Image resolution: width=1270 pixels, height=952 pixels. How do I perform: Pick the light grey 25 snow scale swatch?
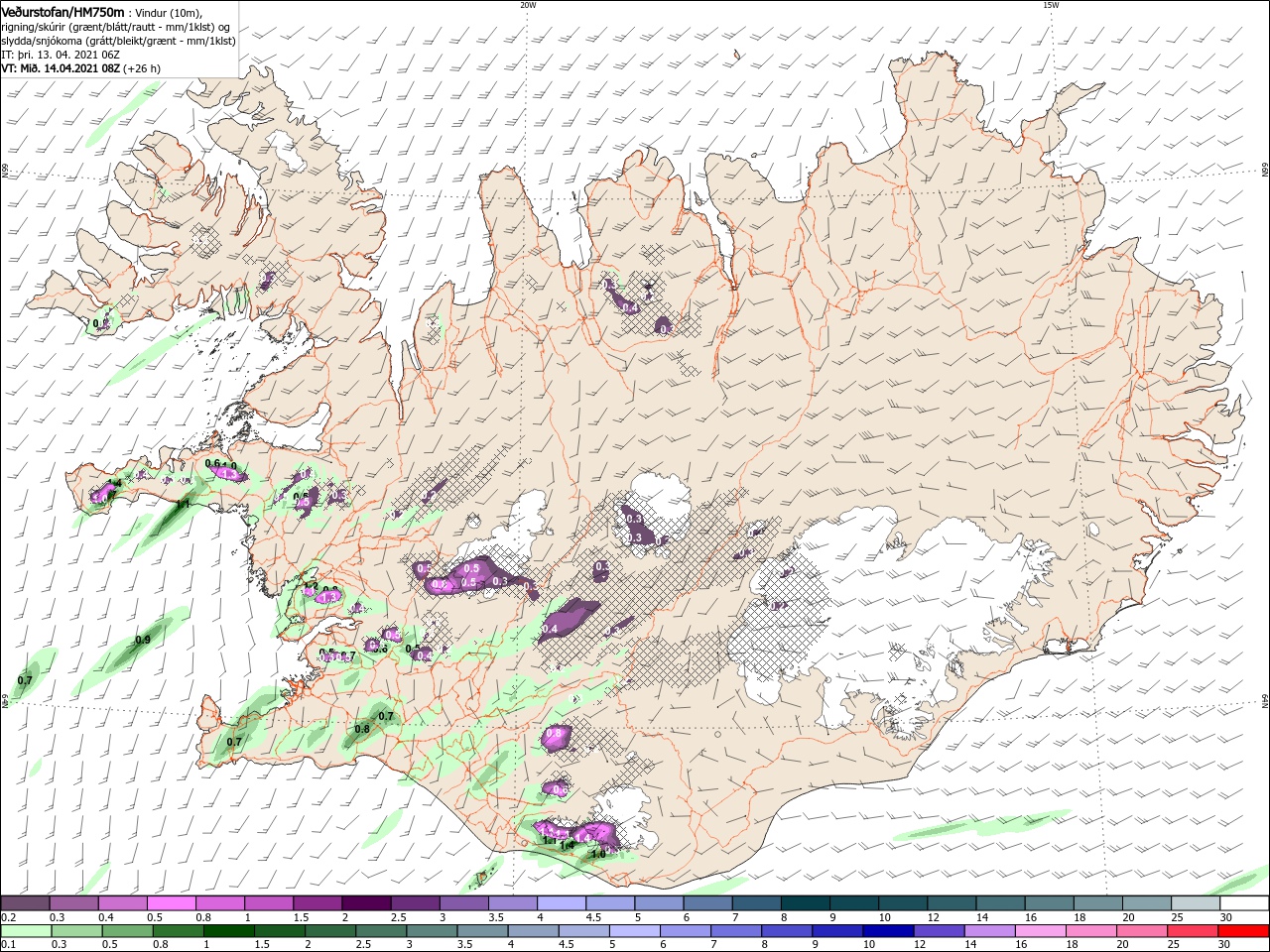[1196, 903]
